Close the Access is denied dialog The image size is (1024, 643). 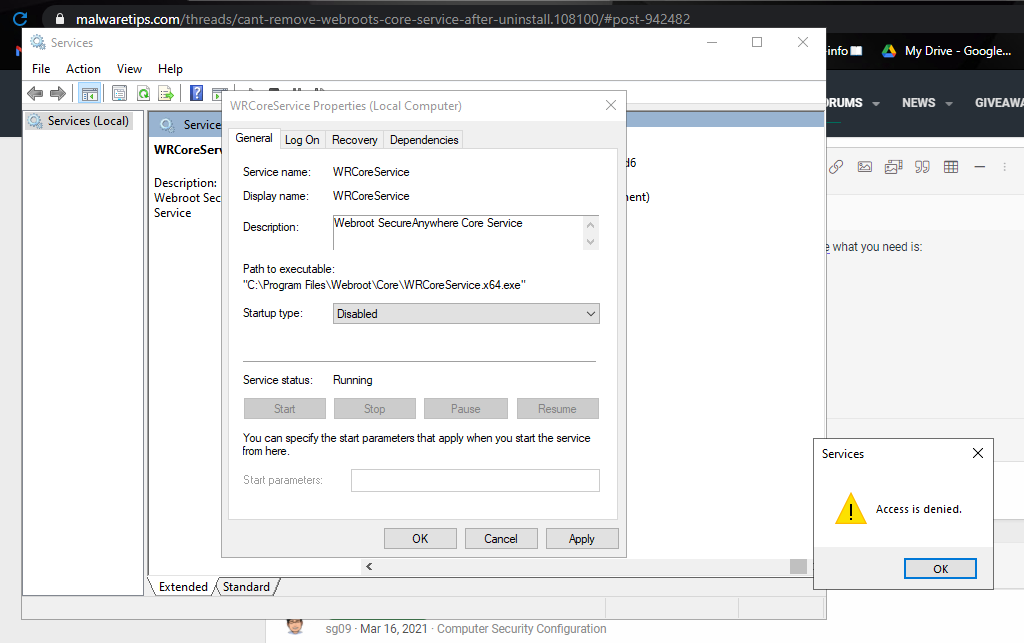[978, 453]
